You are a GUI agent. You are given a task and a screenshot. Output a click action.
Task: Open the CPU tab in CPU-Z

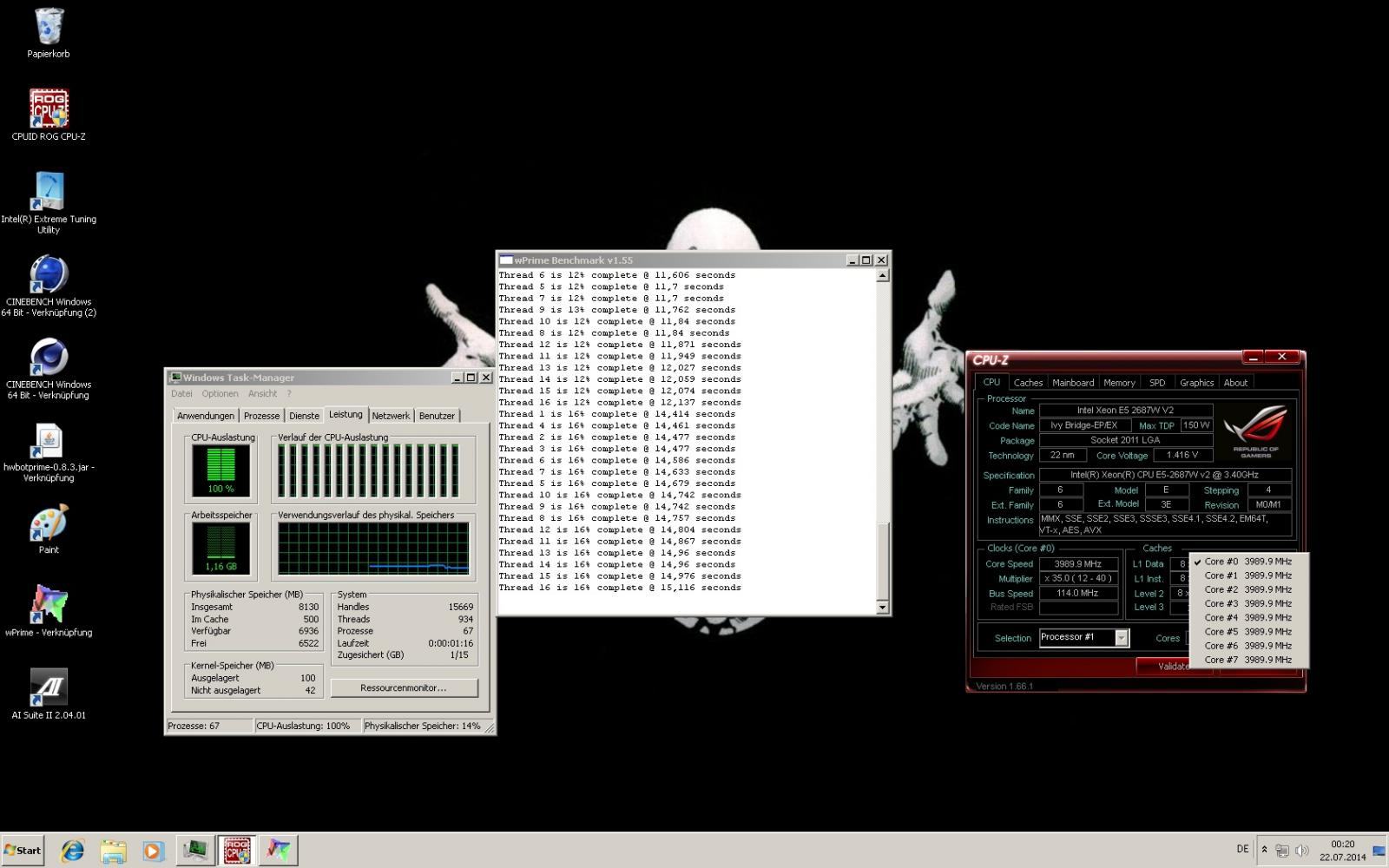[991, 382]
